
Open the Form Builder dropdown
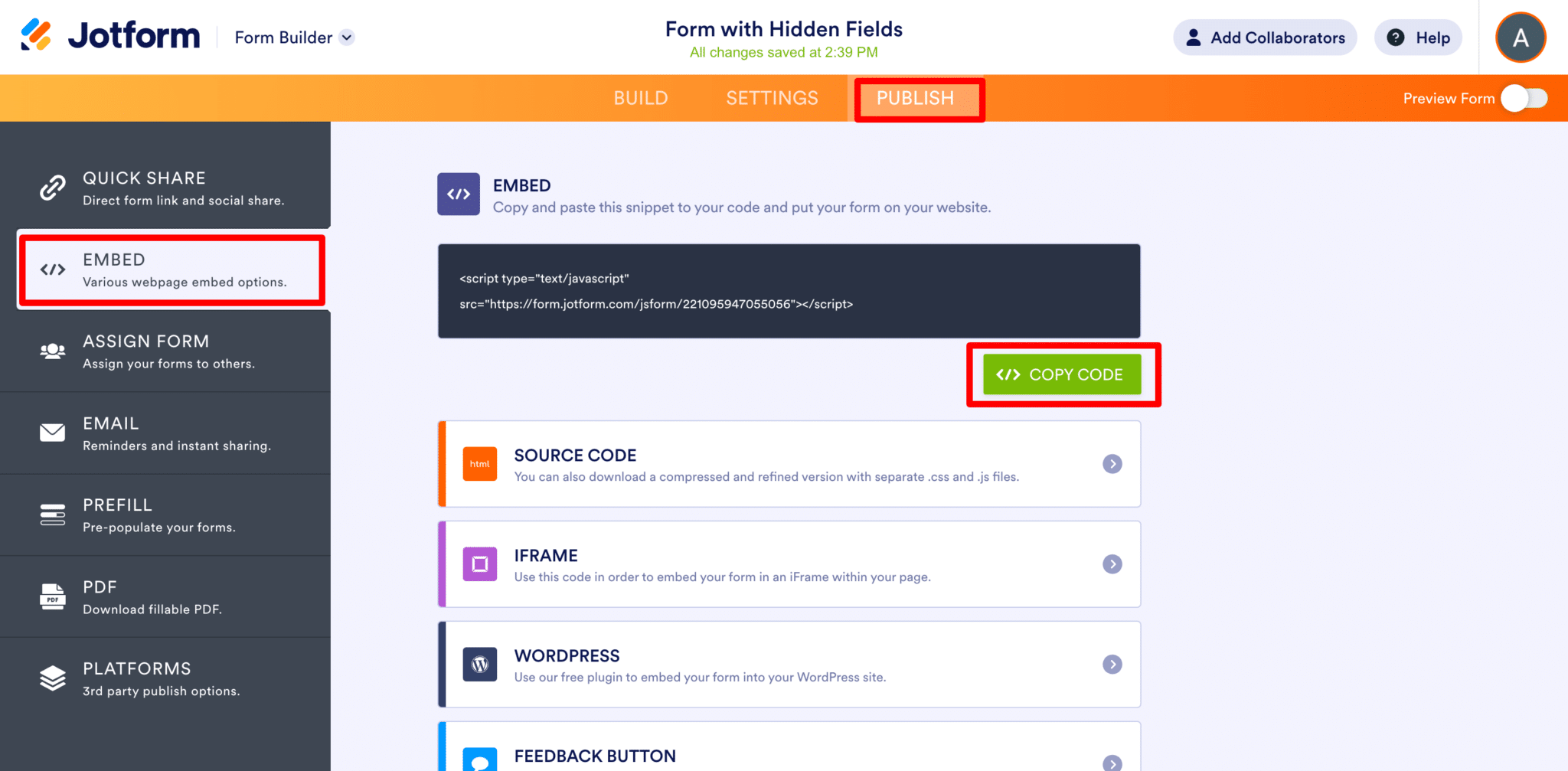click(x=293, y=37)
